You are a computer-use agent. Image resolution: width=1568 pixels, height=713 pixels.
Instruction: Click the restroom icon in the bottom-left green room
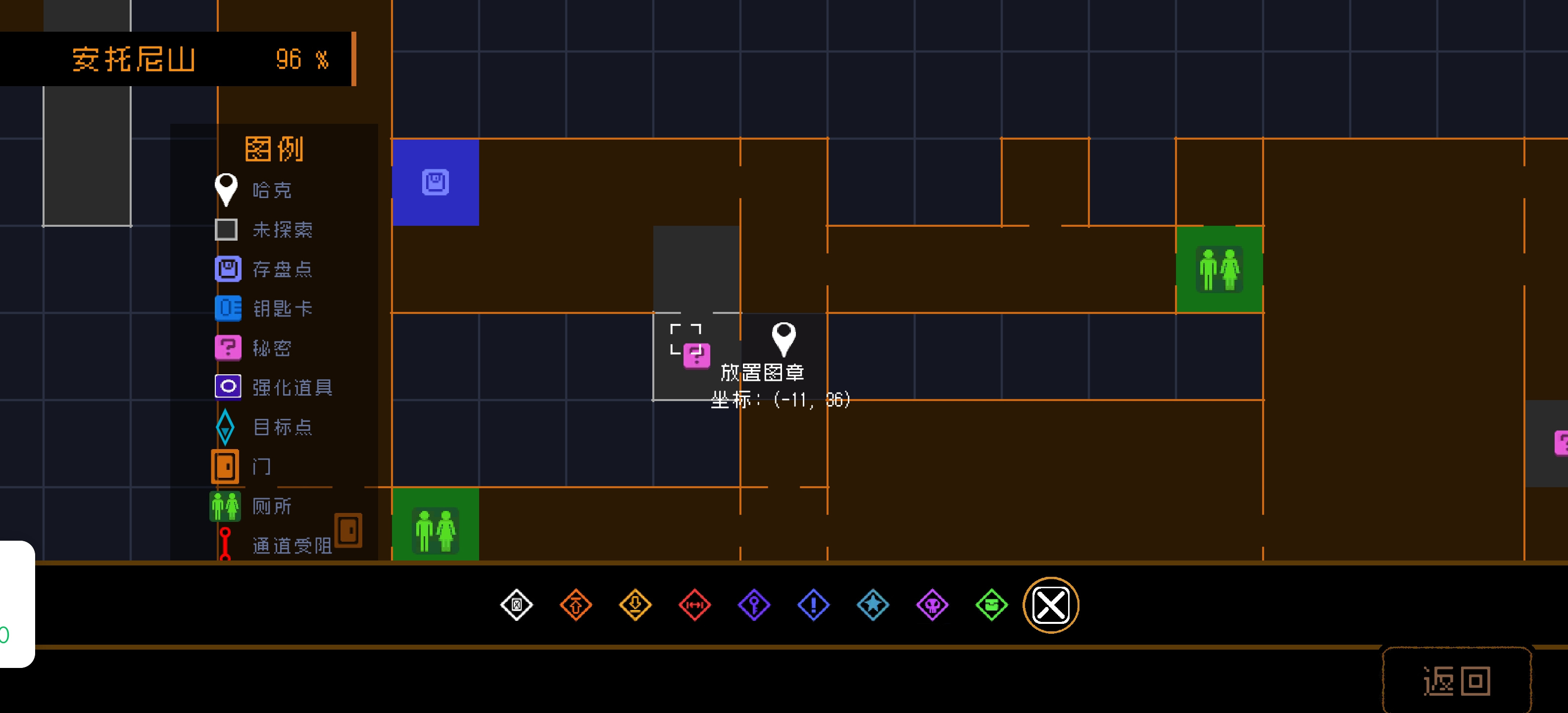coord(435,531)
